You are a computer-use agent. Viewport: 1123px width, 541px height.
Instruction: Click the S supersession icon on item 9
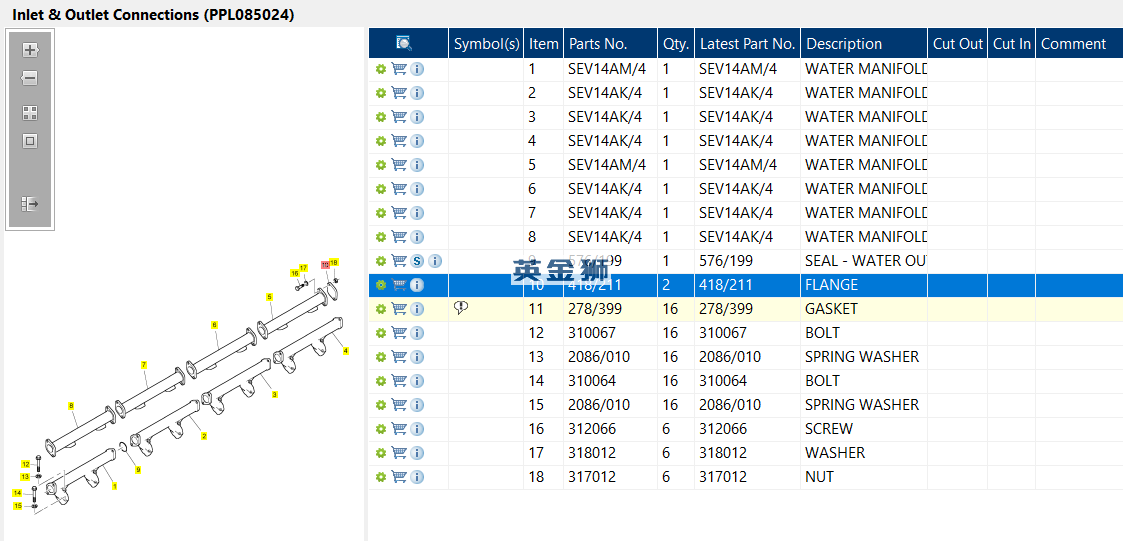click(x=417, y=261)
